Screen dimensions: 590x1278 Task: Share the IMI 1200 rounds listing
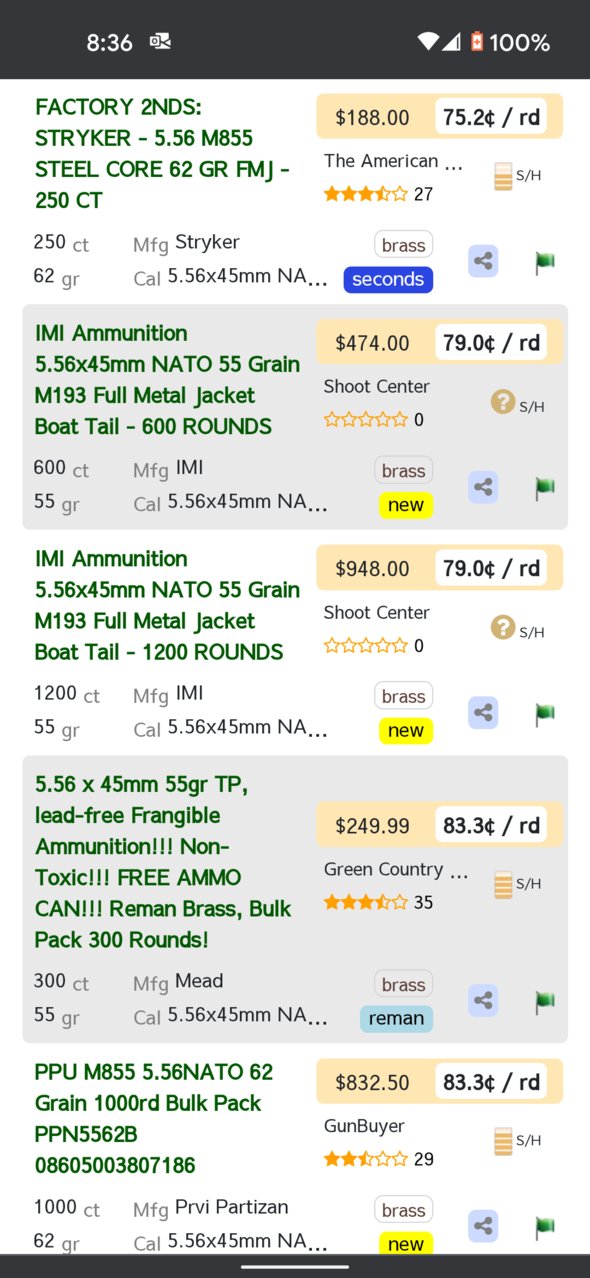coord(483,713)
